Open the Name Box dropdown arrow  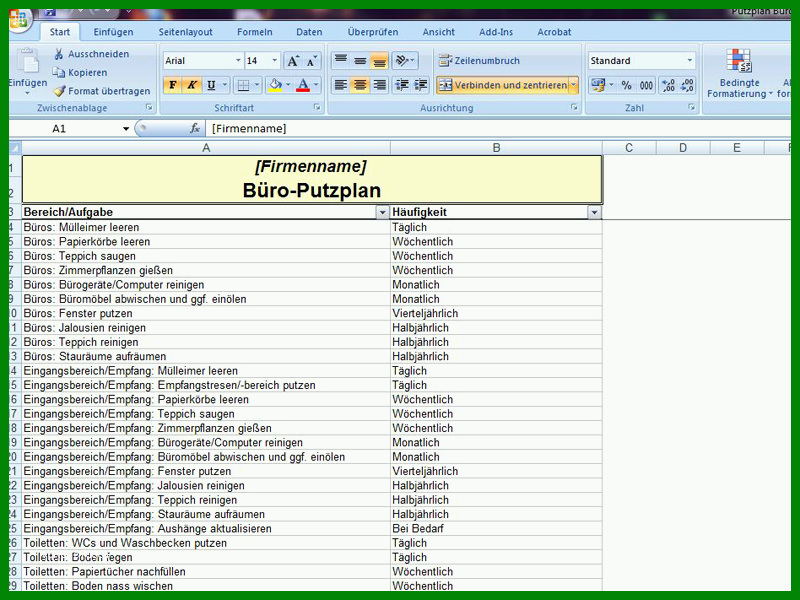pyautogui.click(x=126, y=129)
